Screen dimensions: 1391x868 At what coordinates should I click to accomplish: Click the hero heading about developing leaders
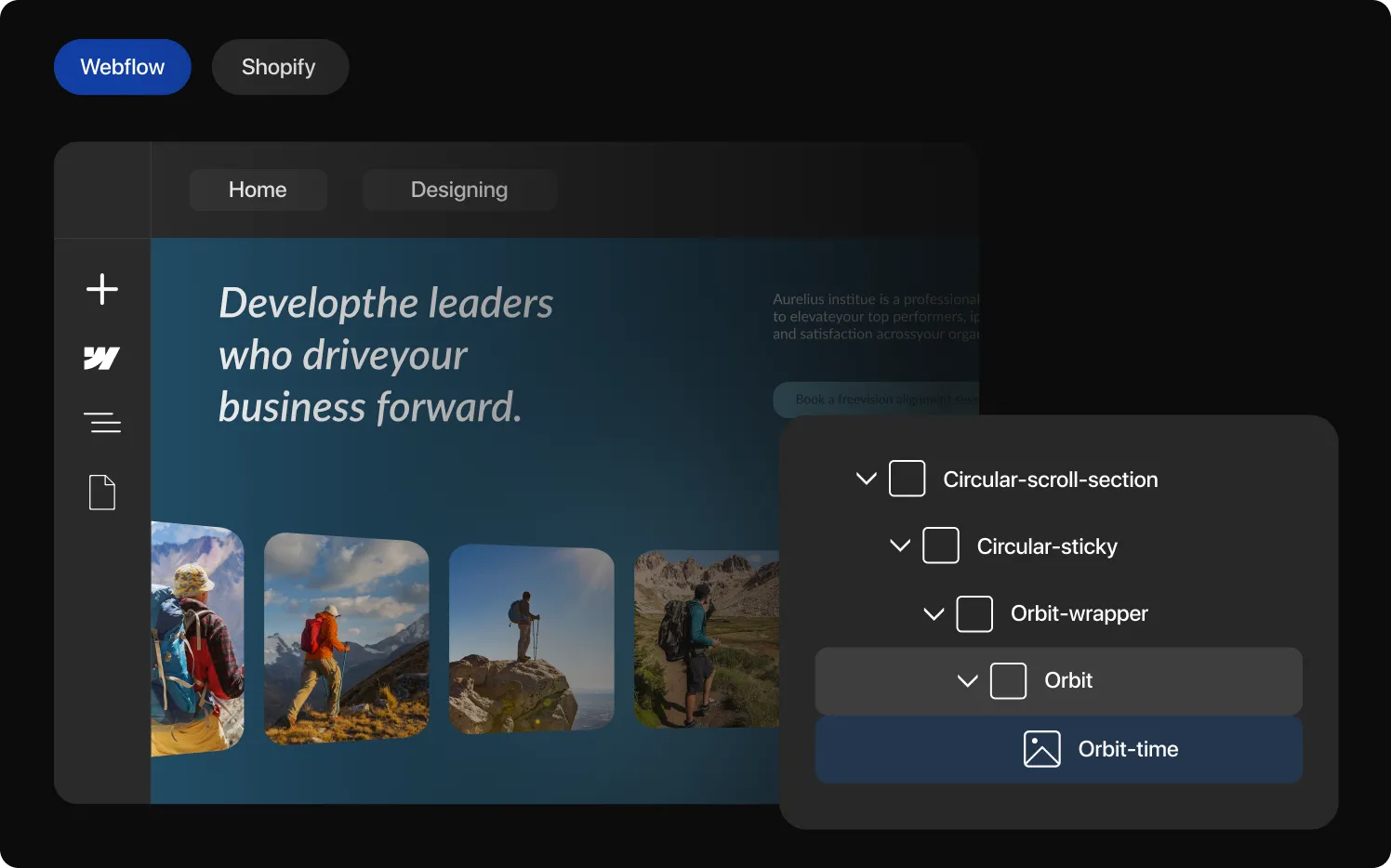coord(385,355)
